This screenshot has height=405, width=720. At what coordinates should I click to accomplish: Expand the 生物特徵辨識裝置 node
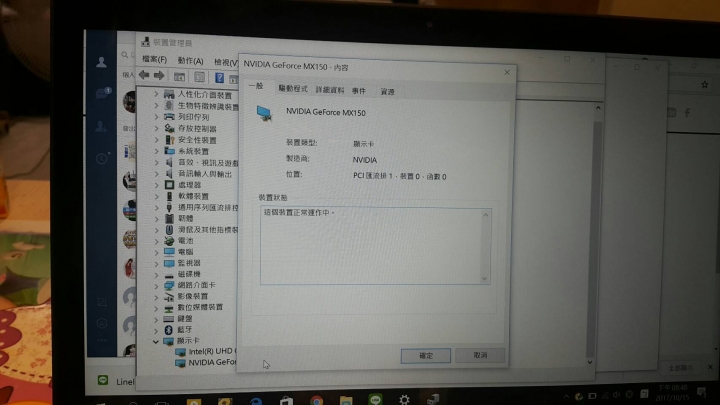(x=156, y=105)
